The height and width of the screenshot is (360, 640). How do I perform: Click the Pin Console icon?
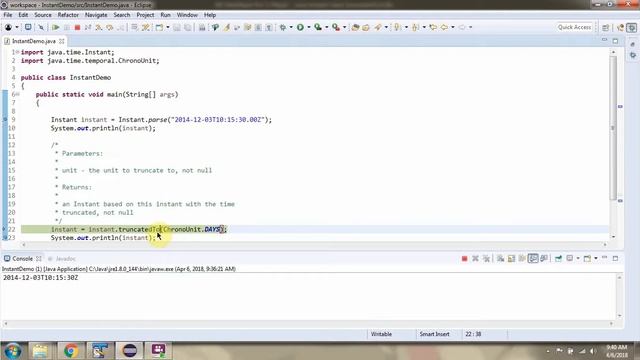pyautogui.click(x=558, y=258)
